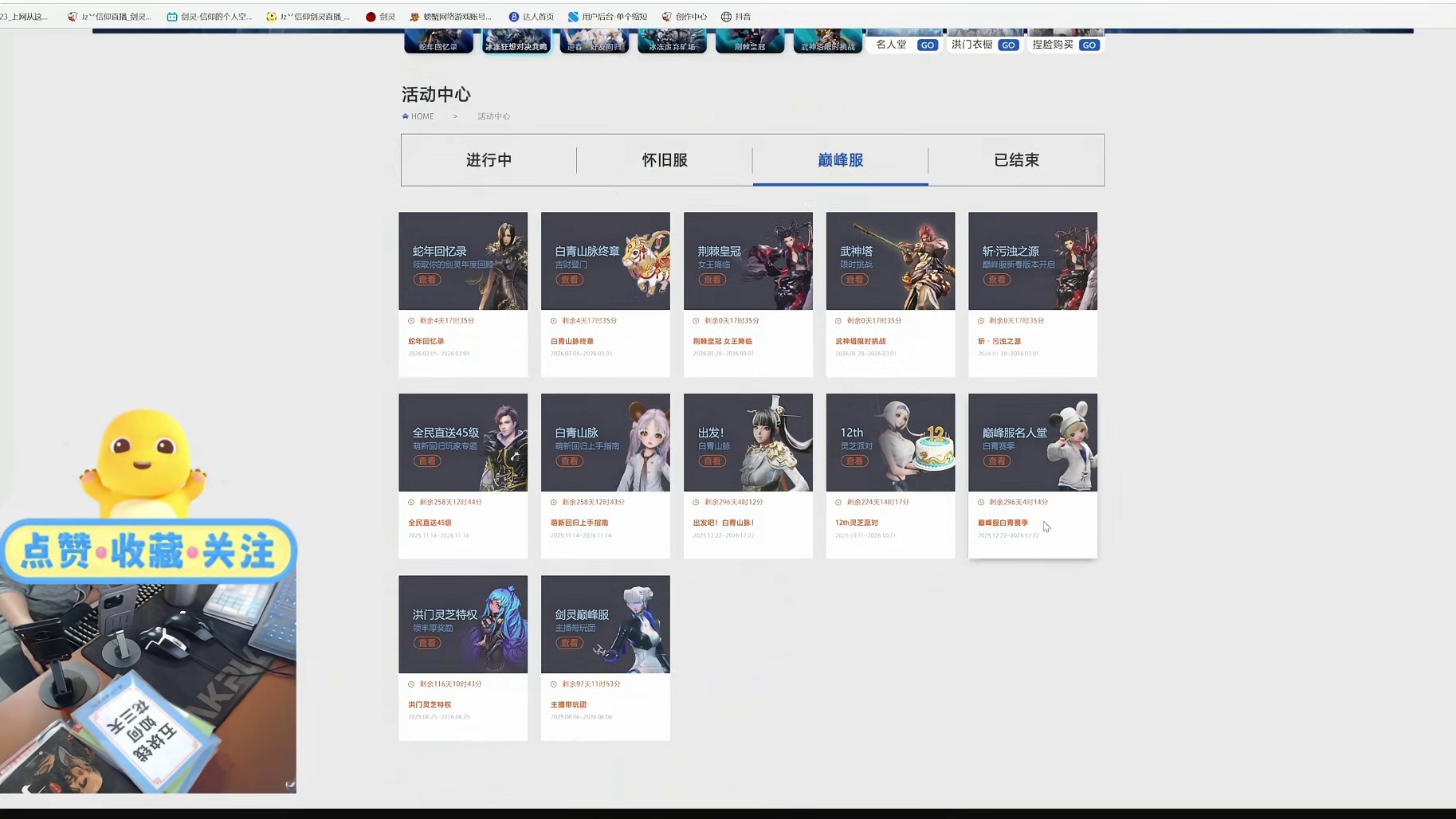This screenshot has height=819, width=1456.
Task: Click GO next to 洪门衣橱
Action: [x=1008, y=45]
